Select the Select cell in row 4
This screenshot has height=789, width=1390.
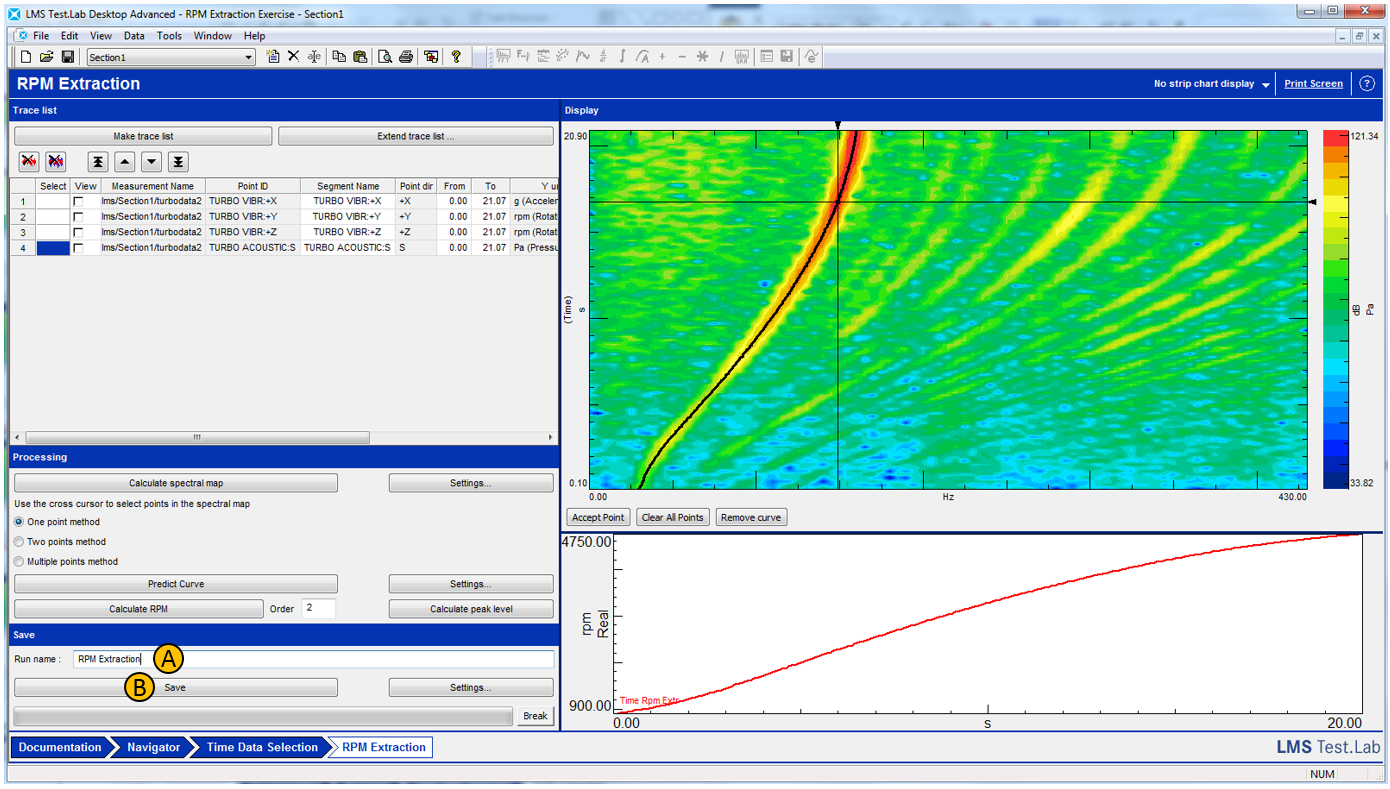(53, 248)
